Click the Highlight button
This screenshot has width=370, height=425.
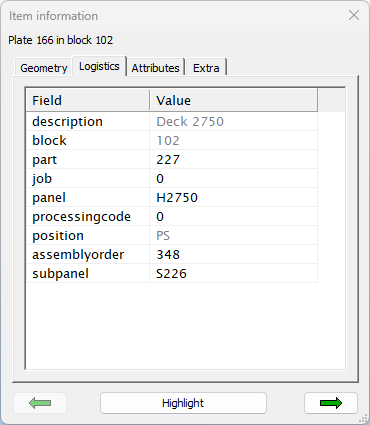click(183, 403)
